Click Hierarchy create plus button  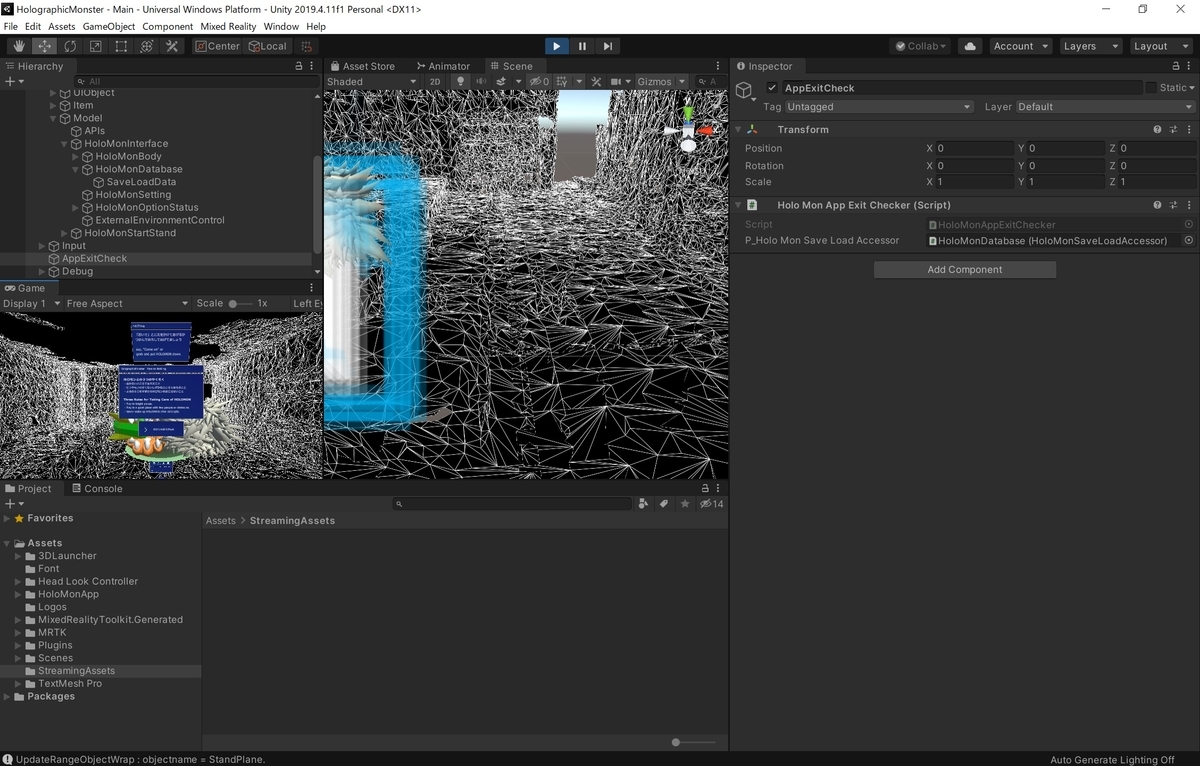[12, 82]
